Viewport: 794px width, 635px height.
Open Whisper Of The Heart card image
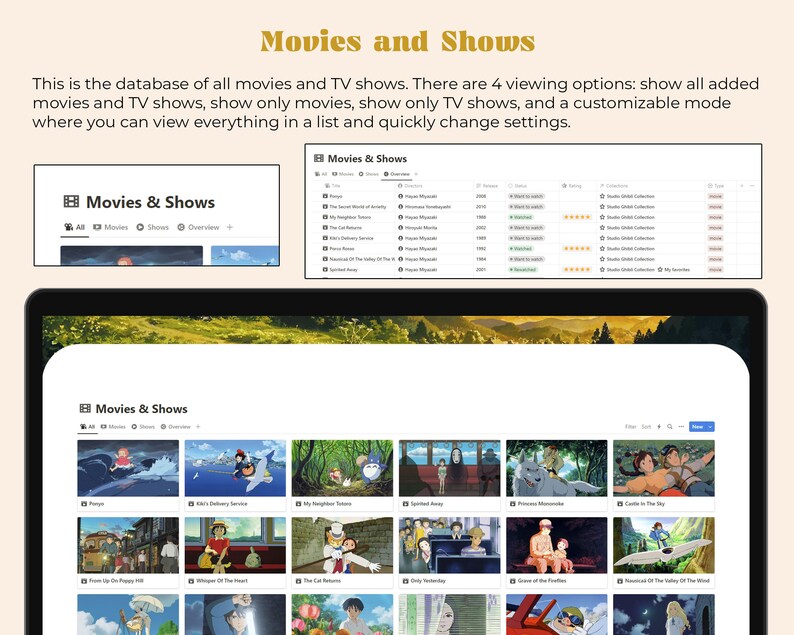[235, 545]
